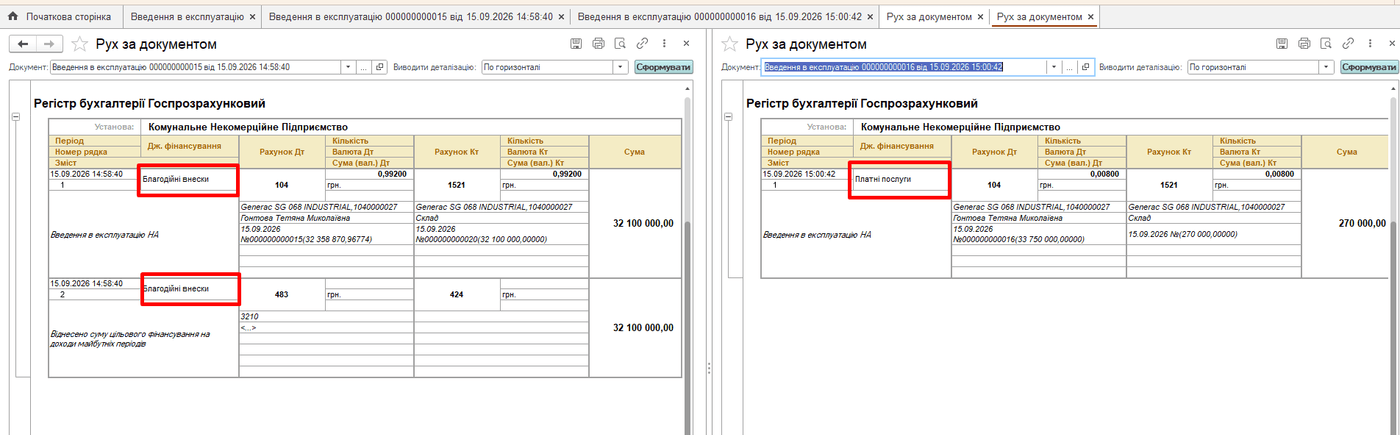Image resolution: width=1400 pixels, height=435 pixels.
Task: Select right period cell 15.09.2026 15:00:42
Action: 806,174
